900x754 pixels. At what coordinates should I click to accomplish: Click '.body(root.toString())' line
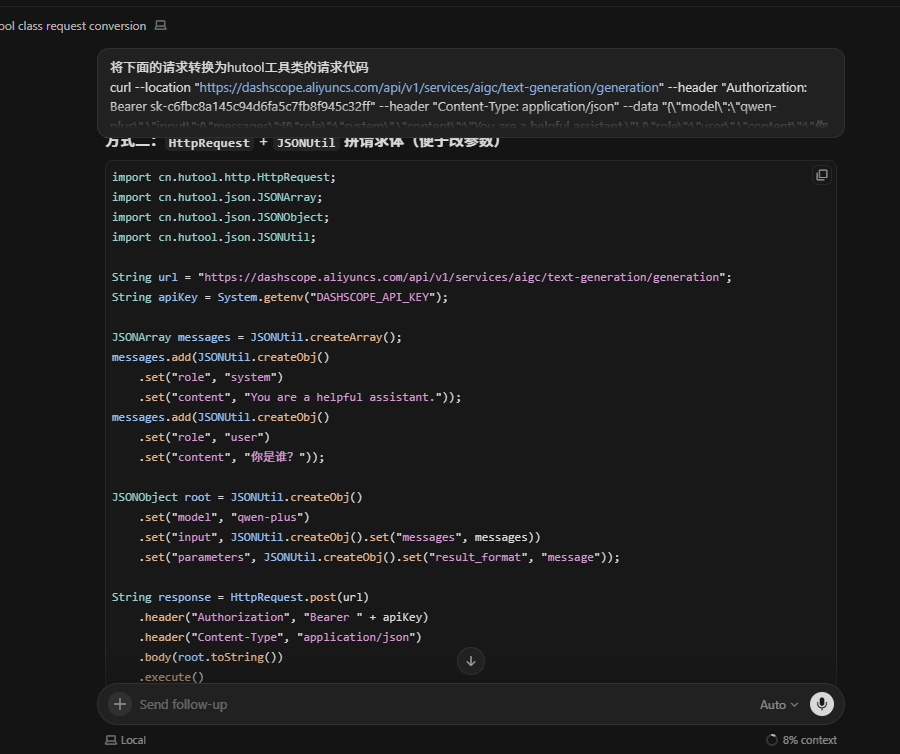(x=211, y=658)
